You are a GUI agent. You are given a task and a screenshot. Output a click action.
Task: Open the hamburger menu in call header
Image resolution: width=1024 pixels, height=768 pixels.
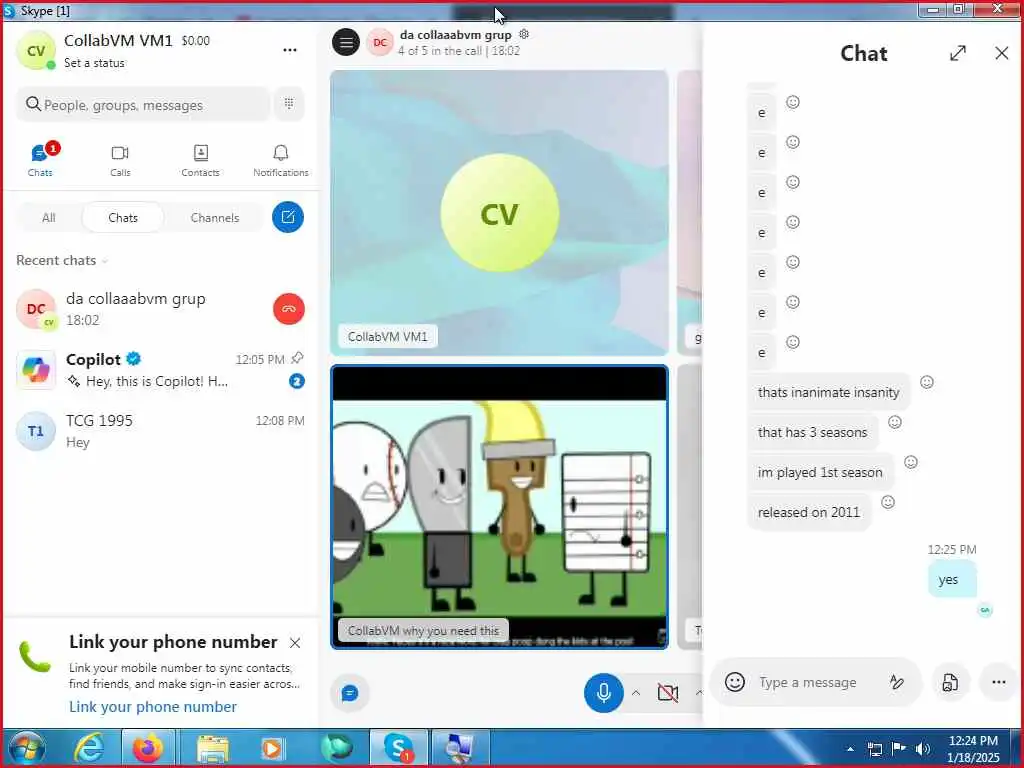tap(346, 42)
